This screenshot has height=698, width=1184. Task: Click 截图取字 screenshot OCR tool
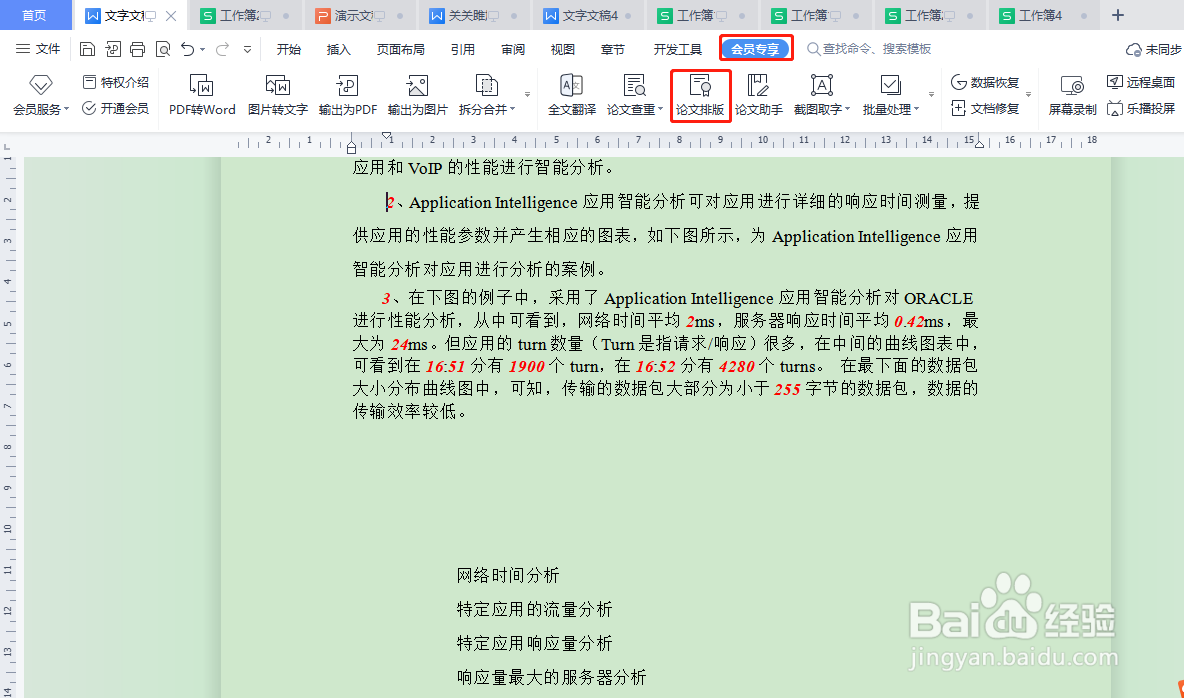(821, 94)
